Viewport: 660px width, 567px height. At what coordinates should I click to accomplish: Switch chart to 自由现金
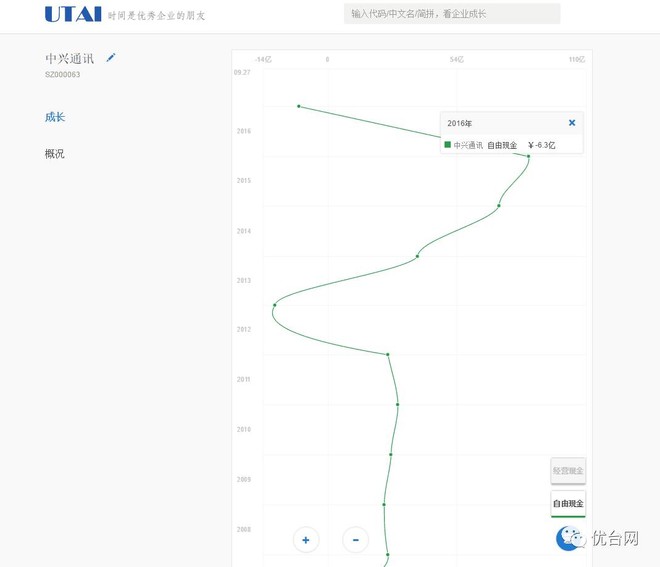[x=568, y=503]
